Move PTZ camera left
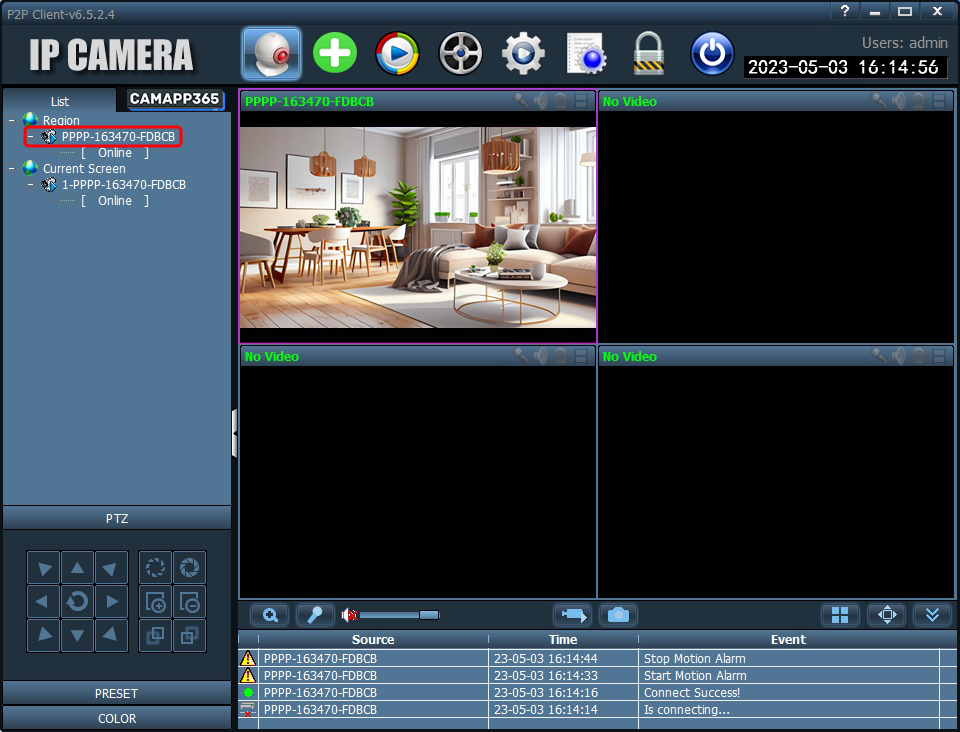 43,602
